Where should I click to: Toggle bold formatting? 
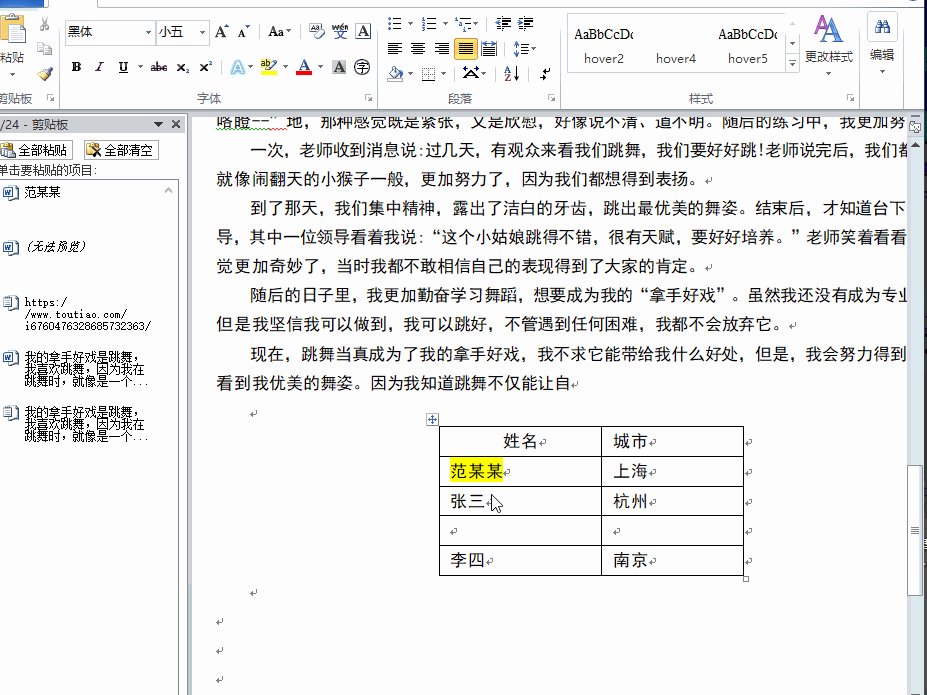76,67
